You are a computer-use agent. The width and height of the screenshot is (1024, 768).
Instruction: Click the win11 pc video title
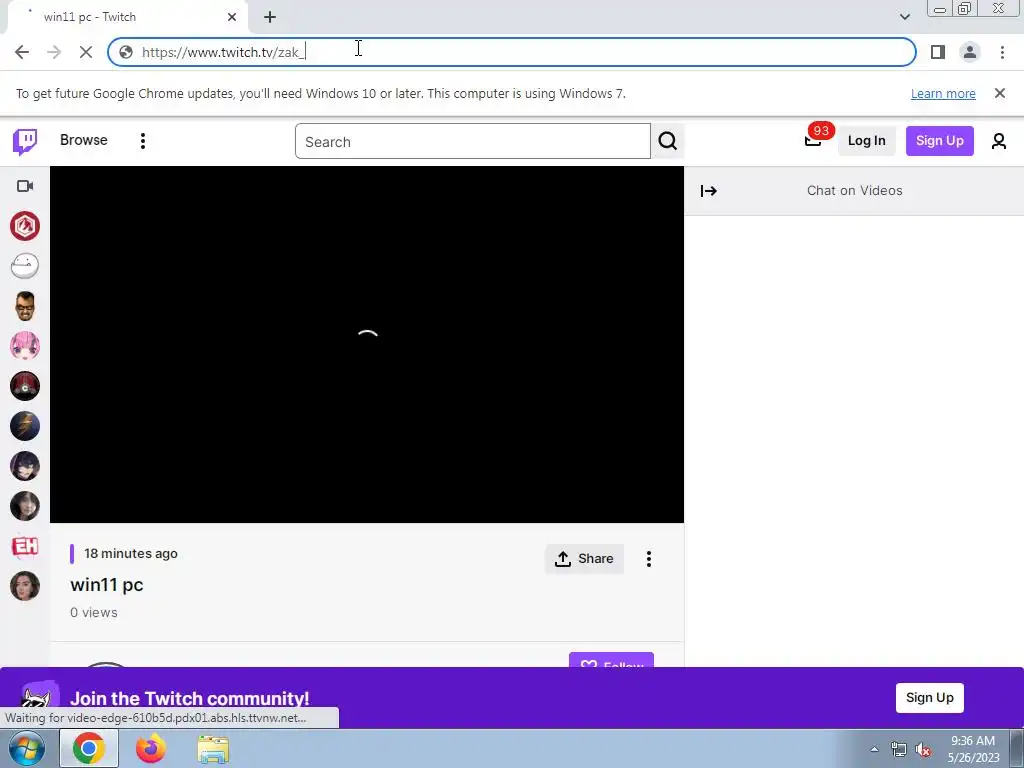(106, 584)
